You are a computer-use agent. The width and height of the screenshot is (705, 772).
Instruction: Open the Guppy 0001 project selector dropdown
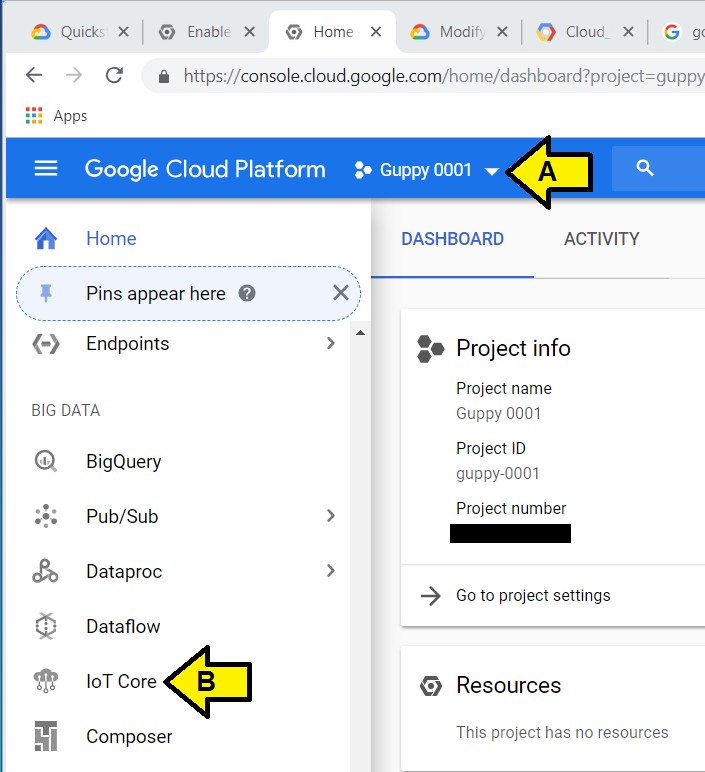click(x=427, y=170)
